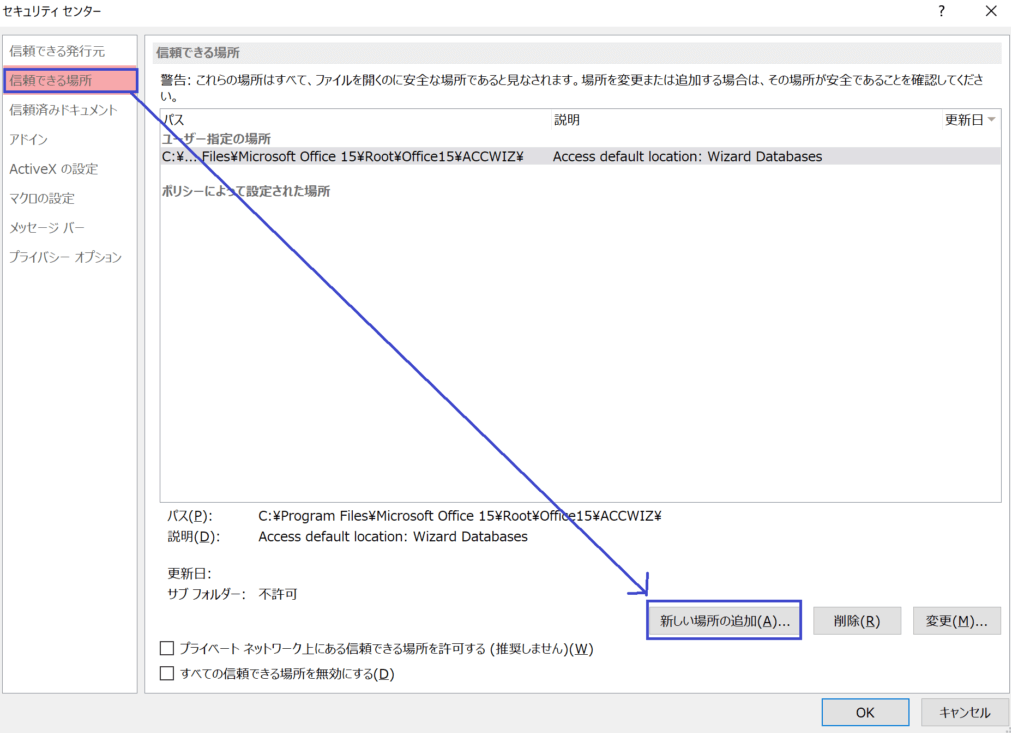Sort by 更新日 column dropdown arrow
The height and width of the screenshot is (733, 1011).
point(991,120)
